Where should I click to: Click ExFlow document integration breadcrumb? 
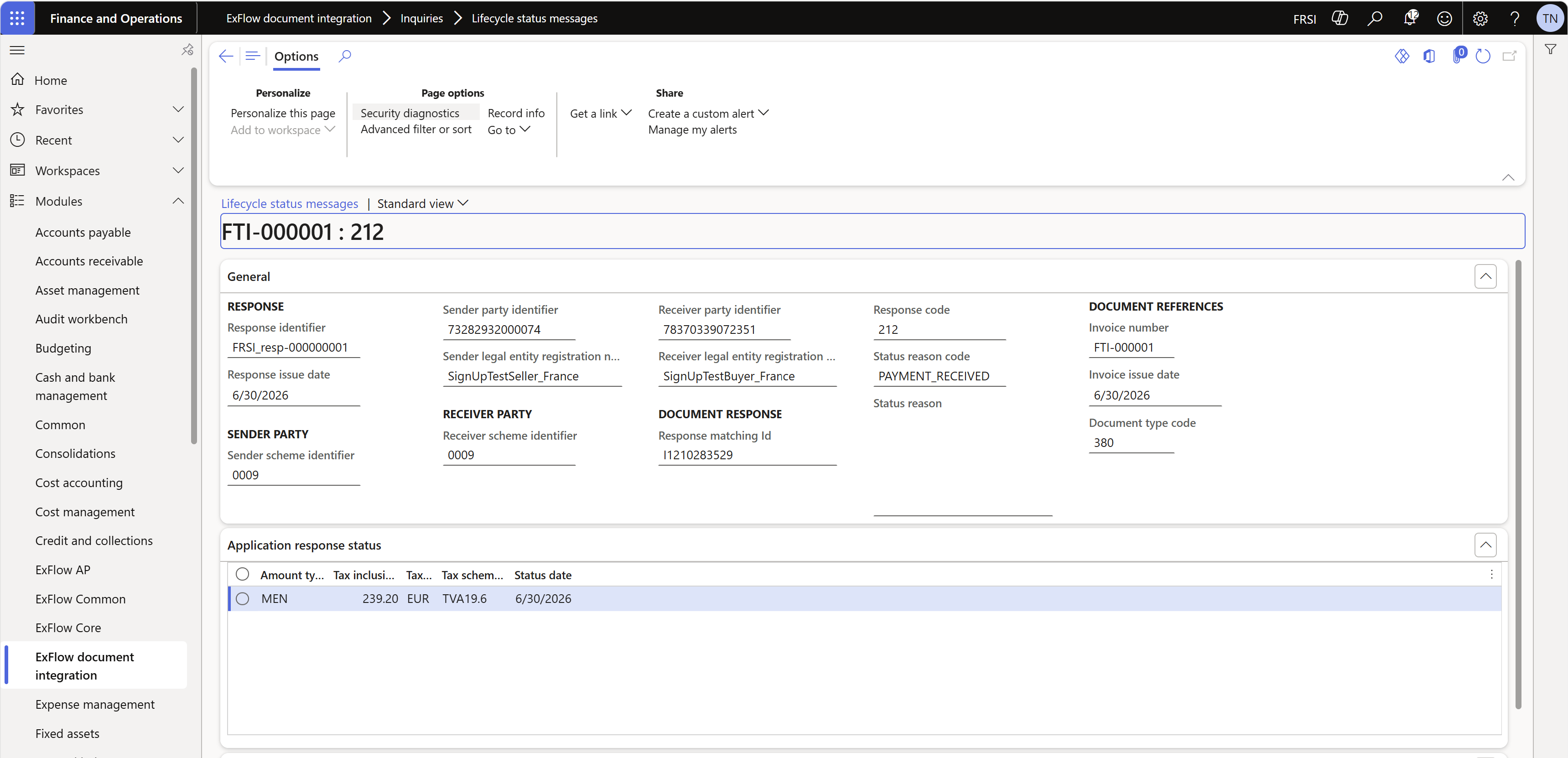(299, 18)
